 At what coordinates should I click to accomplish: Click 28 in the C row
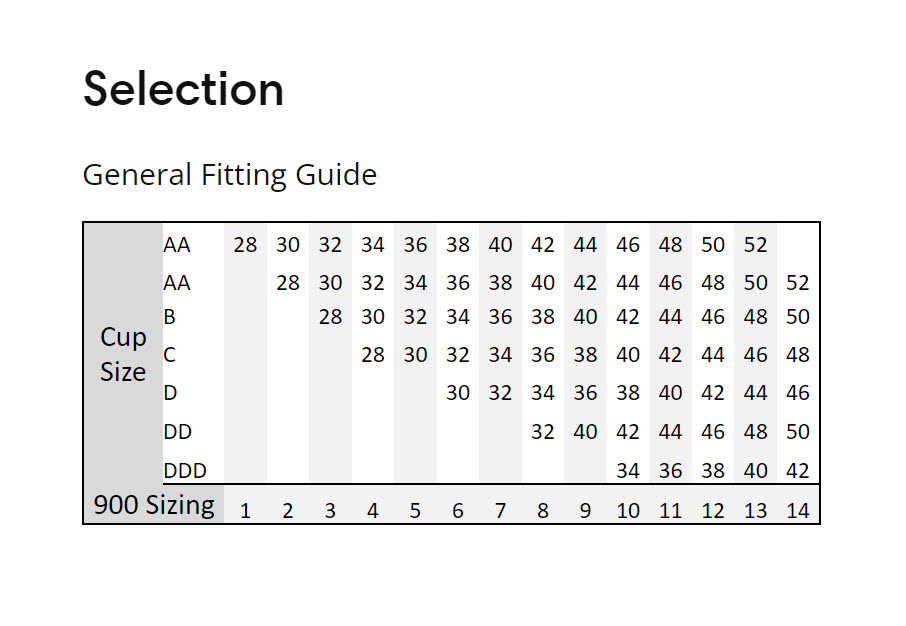[x=373, y=354]
